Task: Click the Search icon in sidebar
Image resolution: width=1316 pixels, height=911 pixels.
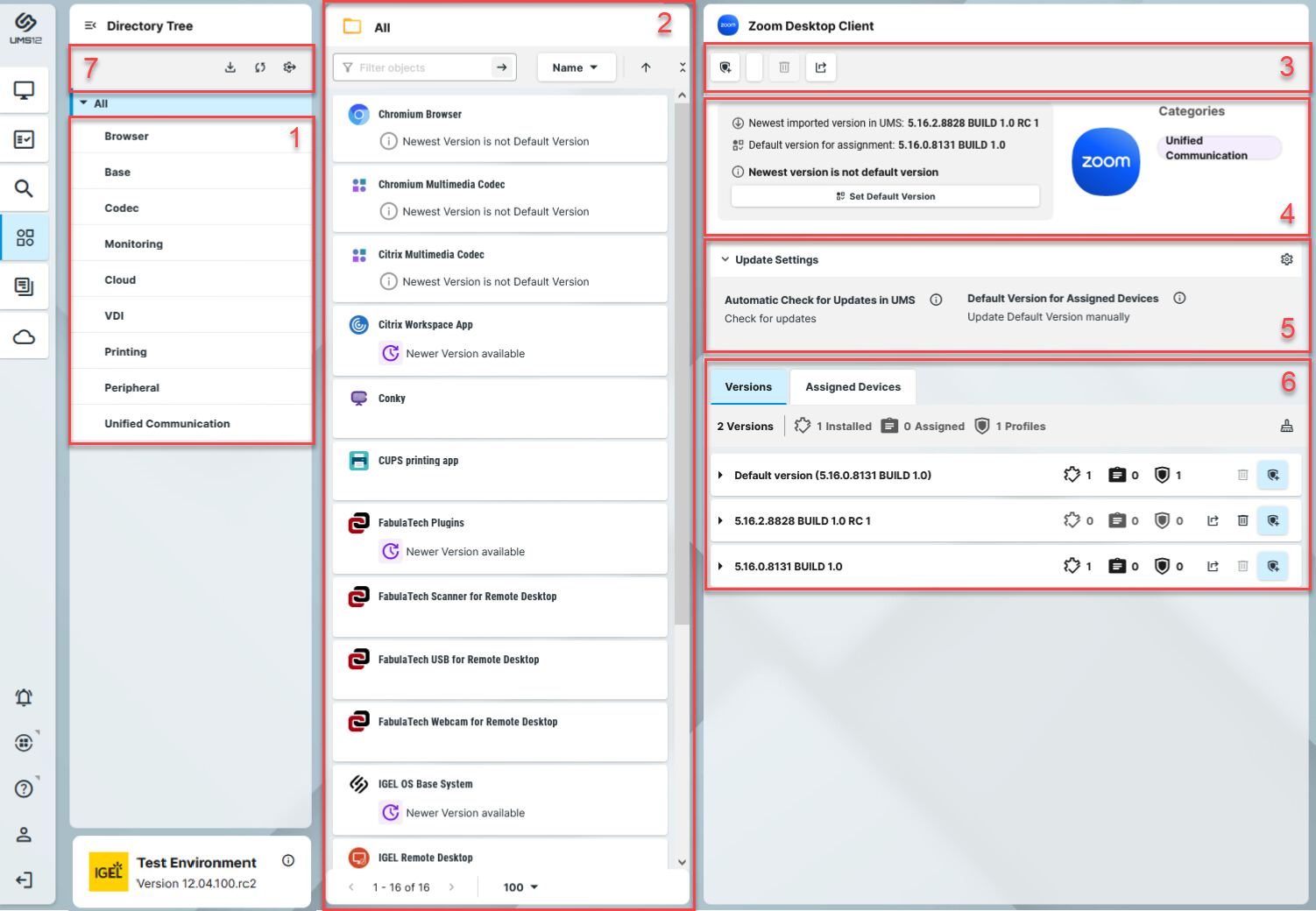Action: 25,188
